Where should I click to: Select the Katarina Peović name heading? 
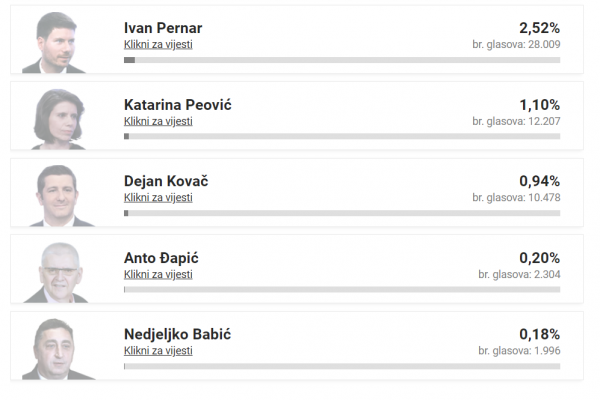(178, 104)
